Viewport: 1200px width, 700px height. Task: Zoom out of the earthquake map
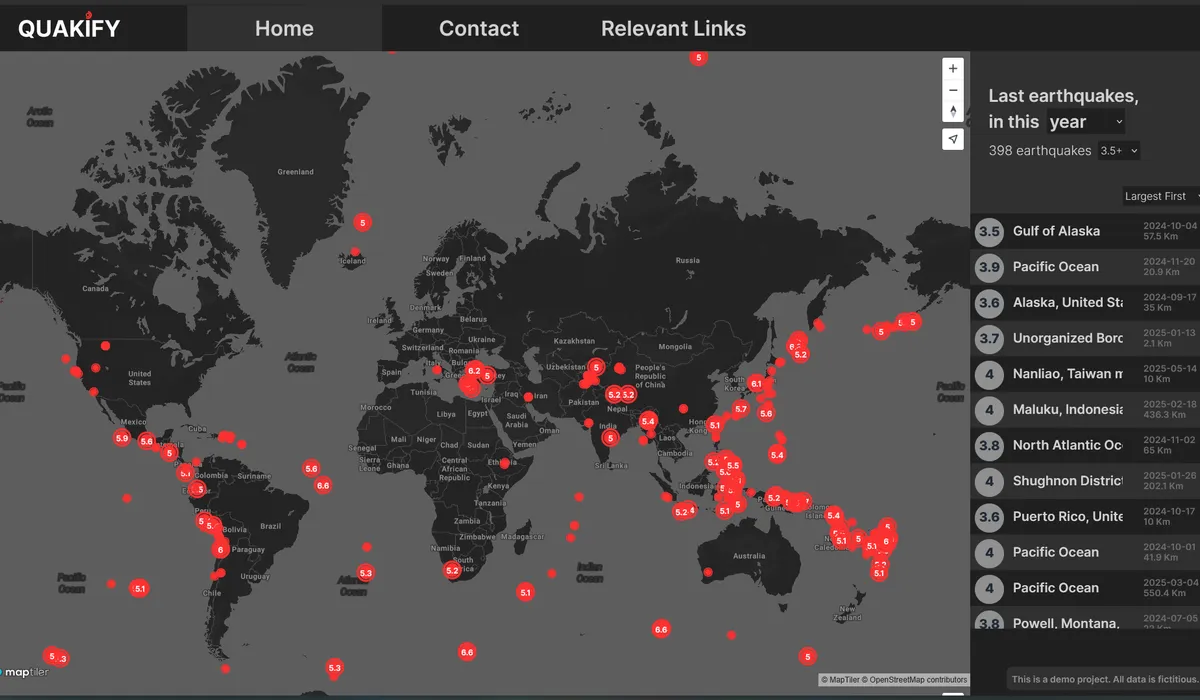pyautogui.click(x=953, y=90)
